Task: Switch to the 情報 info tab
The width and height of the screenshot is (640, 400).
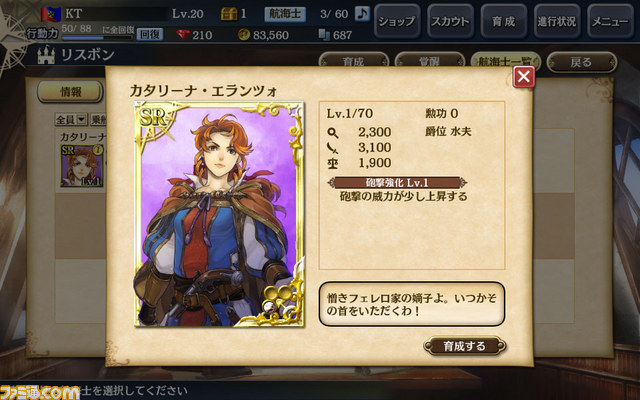Action: (x=70, y=91)
